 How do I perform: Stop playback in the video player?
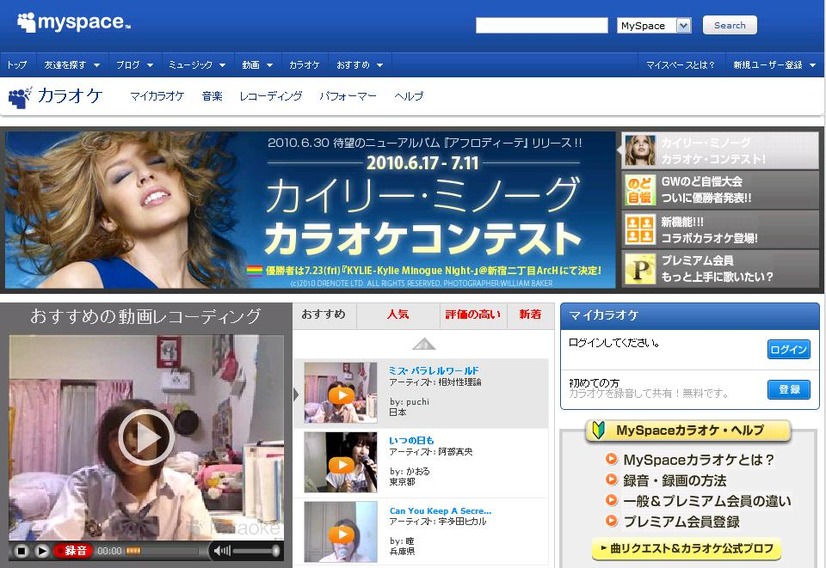pos(21,551)
